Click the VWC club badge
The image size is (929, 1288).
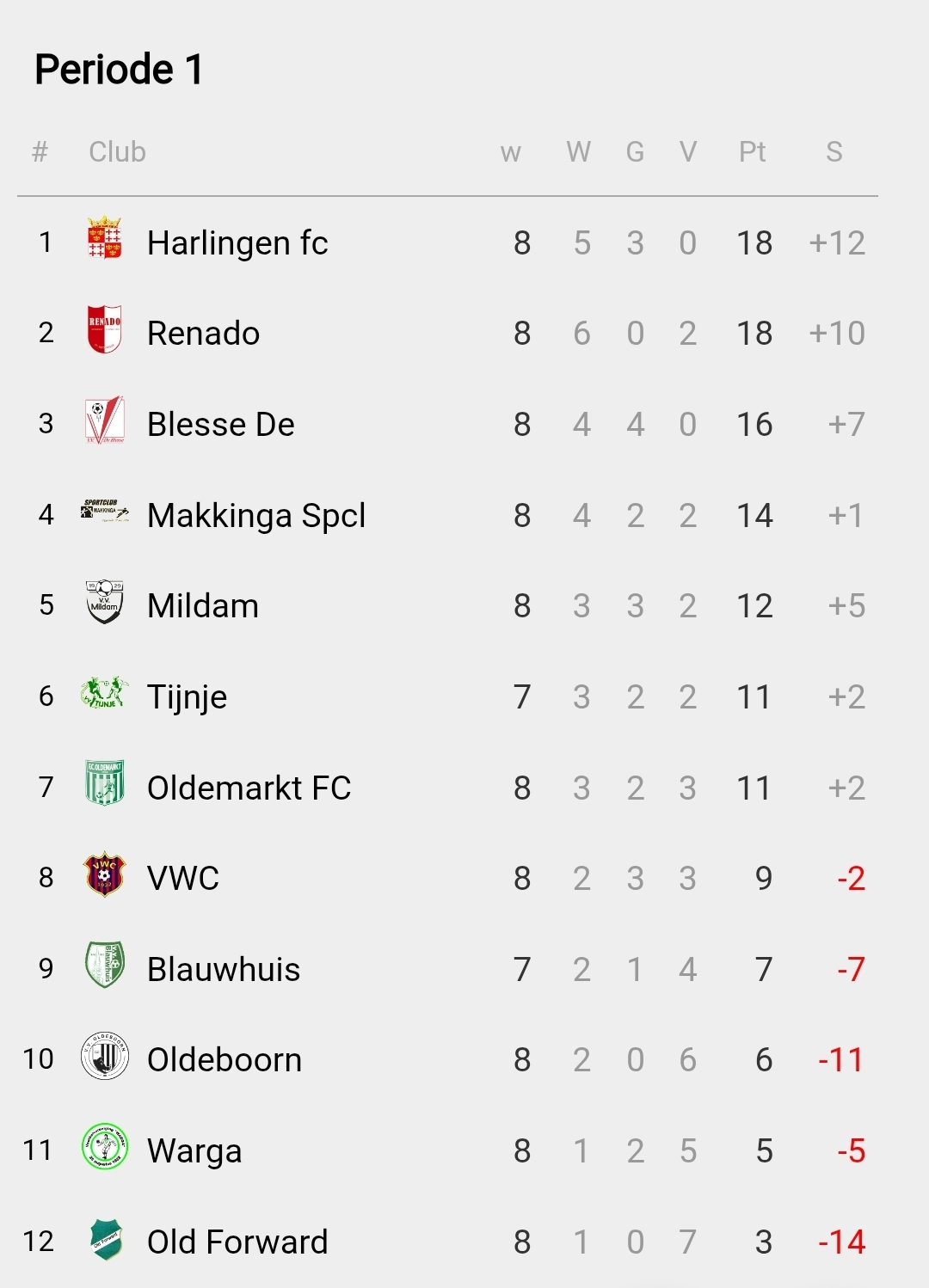click(x=104, y=874)
